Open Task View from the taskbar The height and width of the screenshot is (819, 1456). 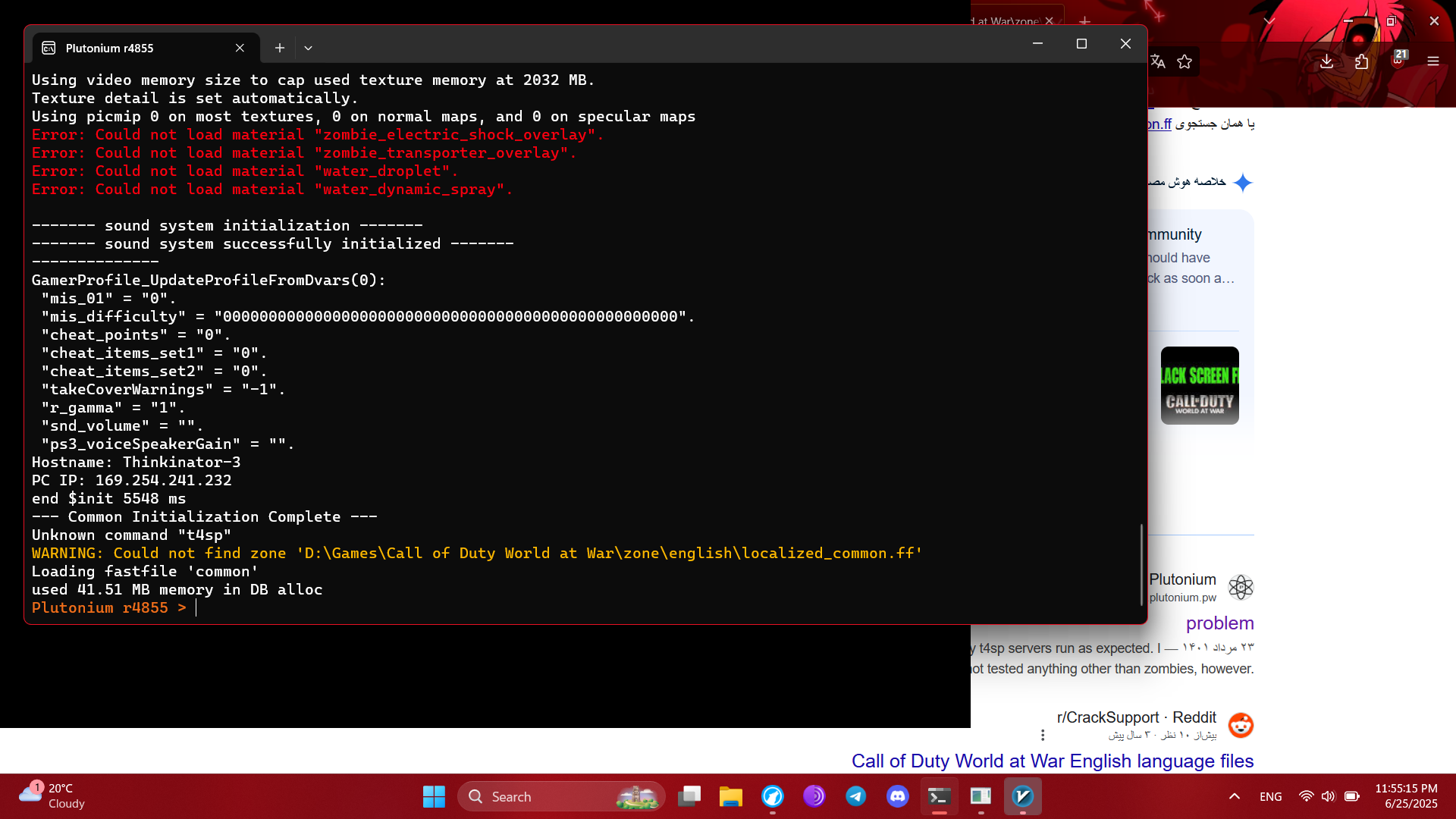pyautogui.click(x=689, y=796)
